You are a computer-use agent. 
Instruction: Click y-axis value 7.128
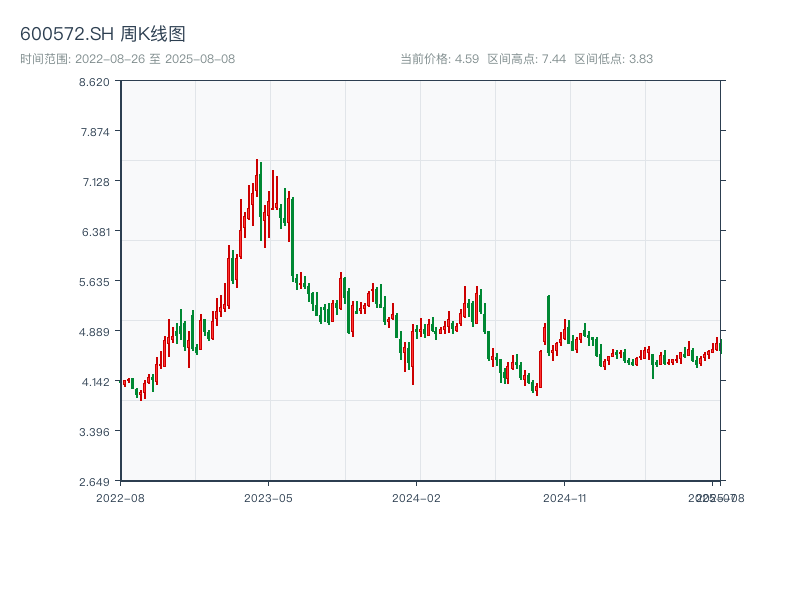(x=96, y=182)
